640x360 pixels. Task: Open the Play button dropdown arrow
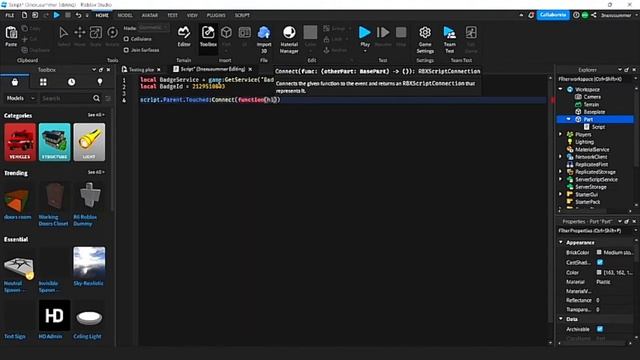click(365, 51)
